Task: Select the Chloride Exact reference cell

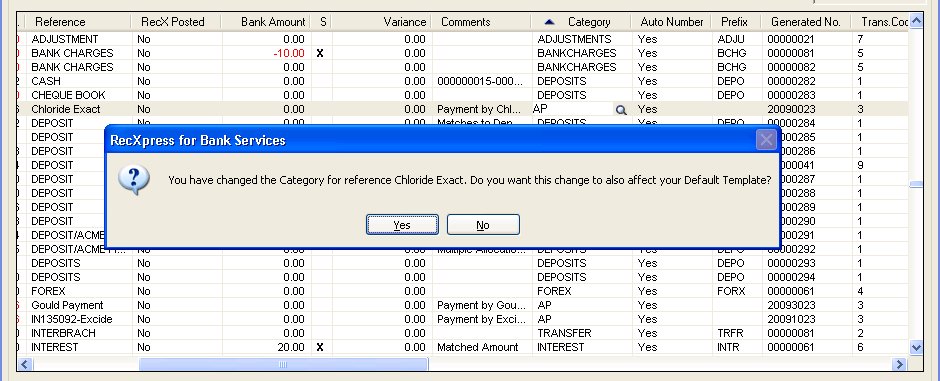Action: 66,109
